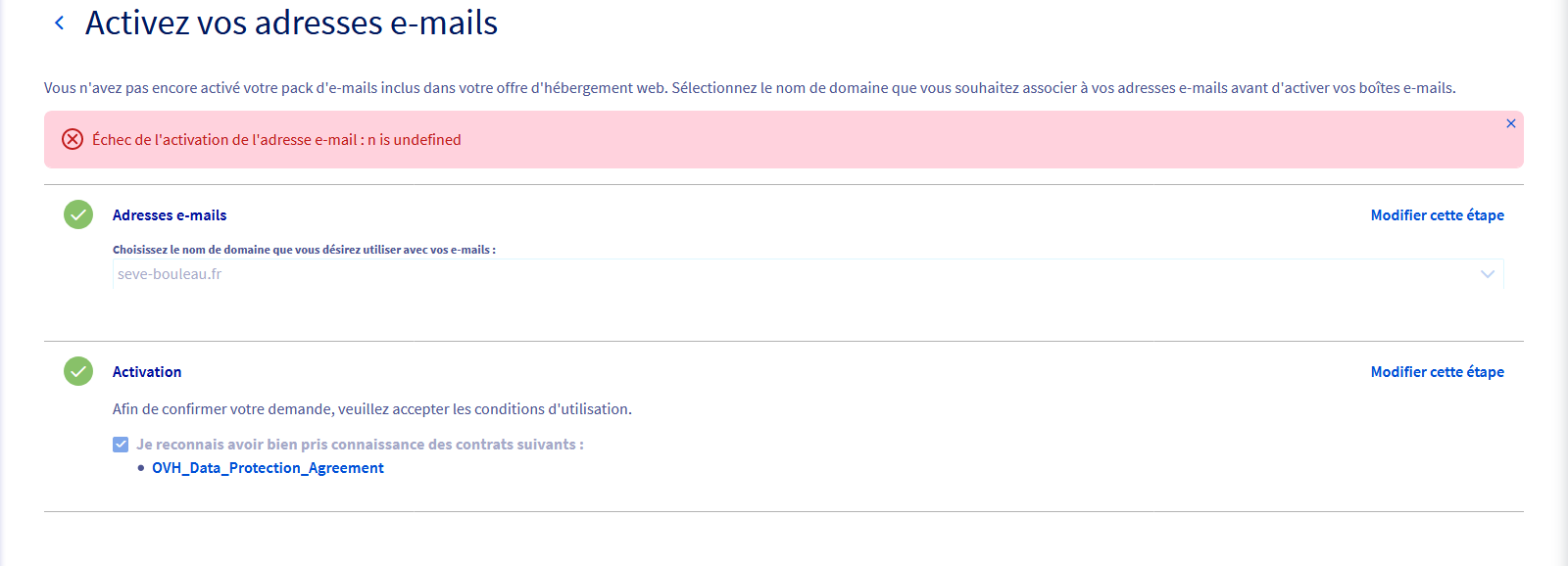Click Modifier cette étape for Activation step
The image size is (1568, 566).
point(1437,372)
